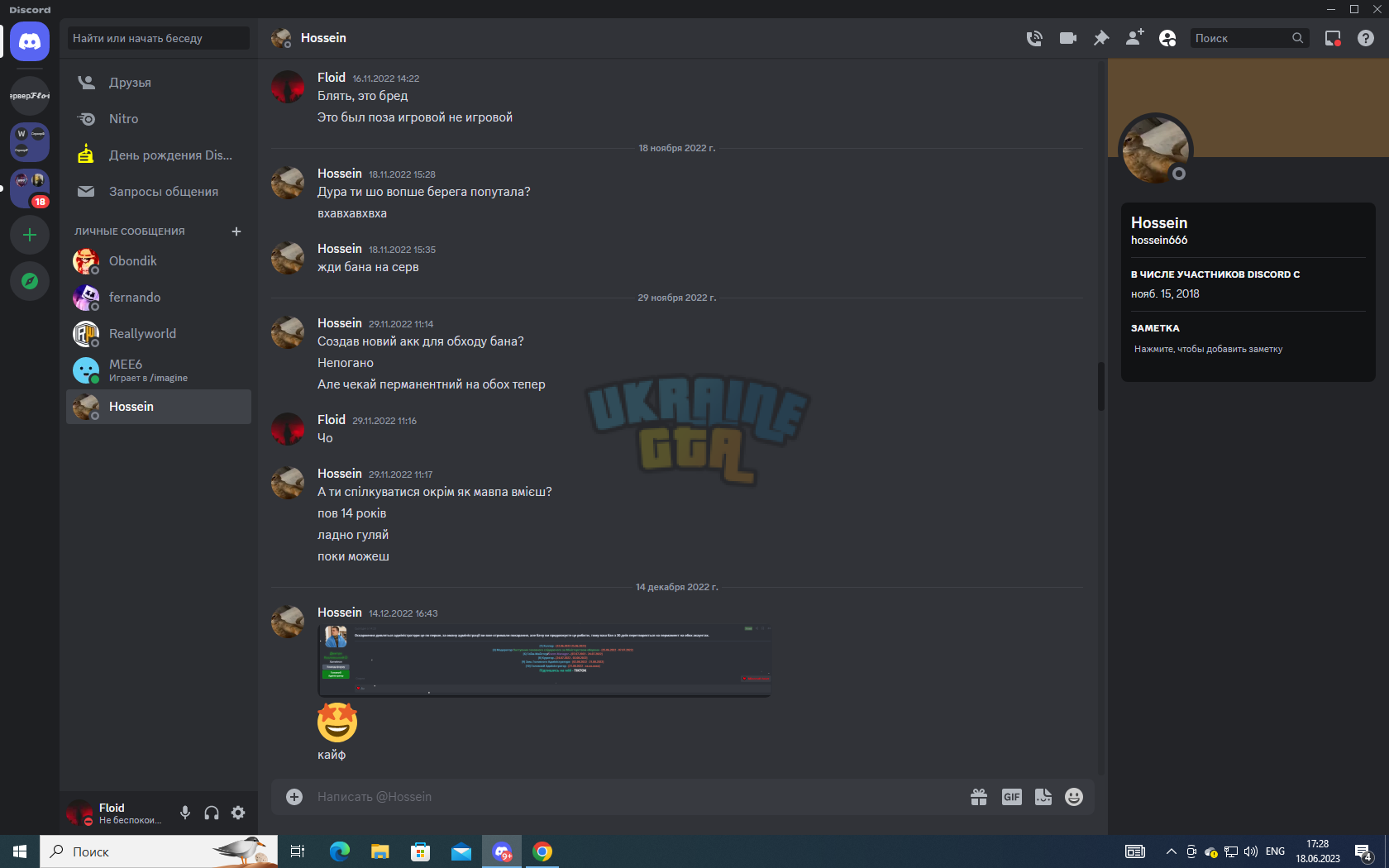Show hidden system tray icons
This screenshot has width=1389, height=868.
tap(1171, 851)
